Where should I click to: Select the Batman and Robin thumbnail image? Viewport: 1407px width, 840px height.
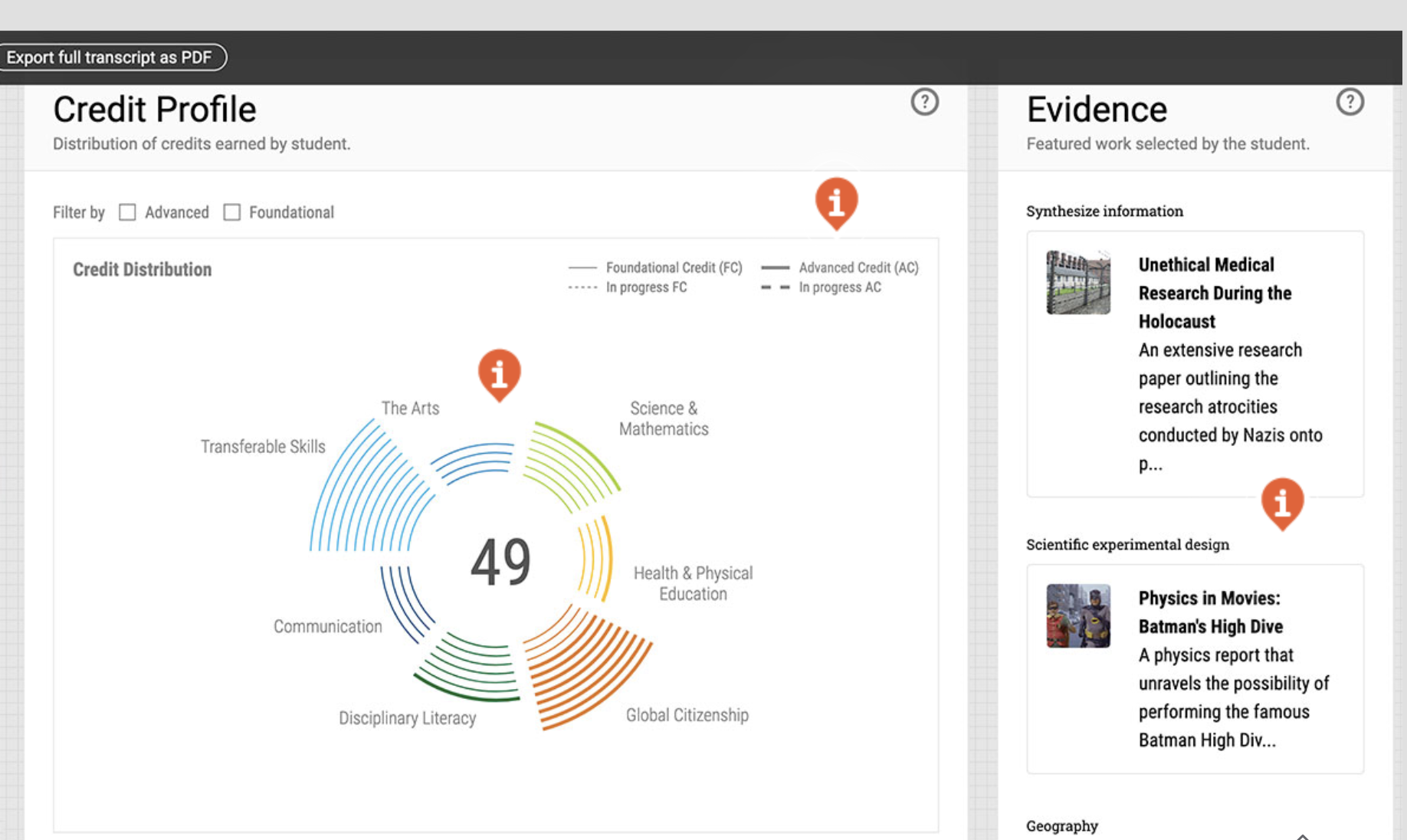click(x=1078, y=616)
